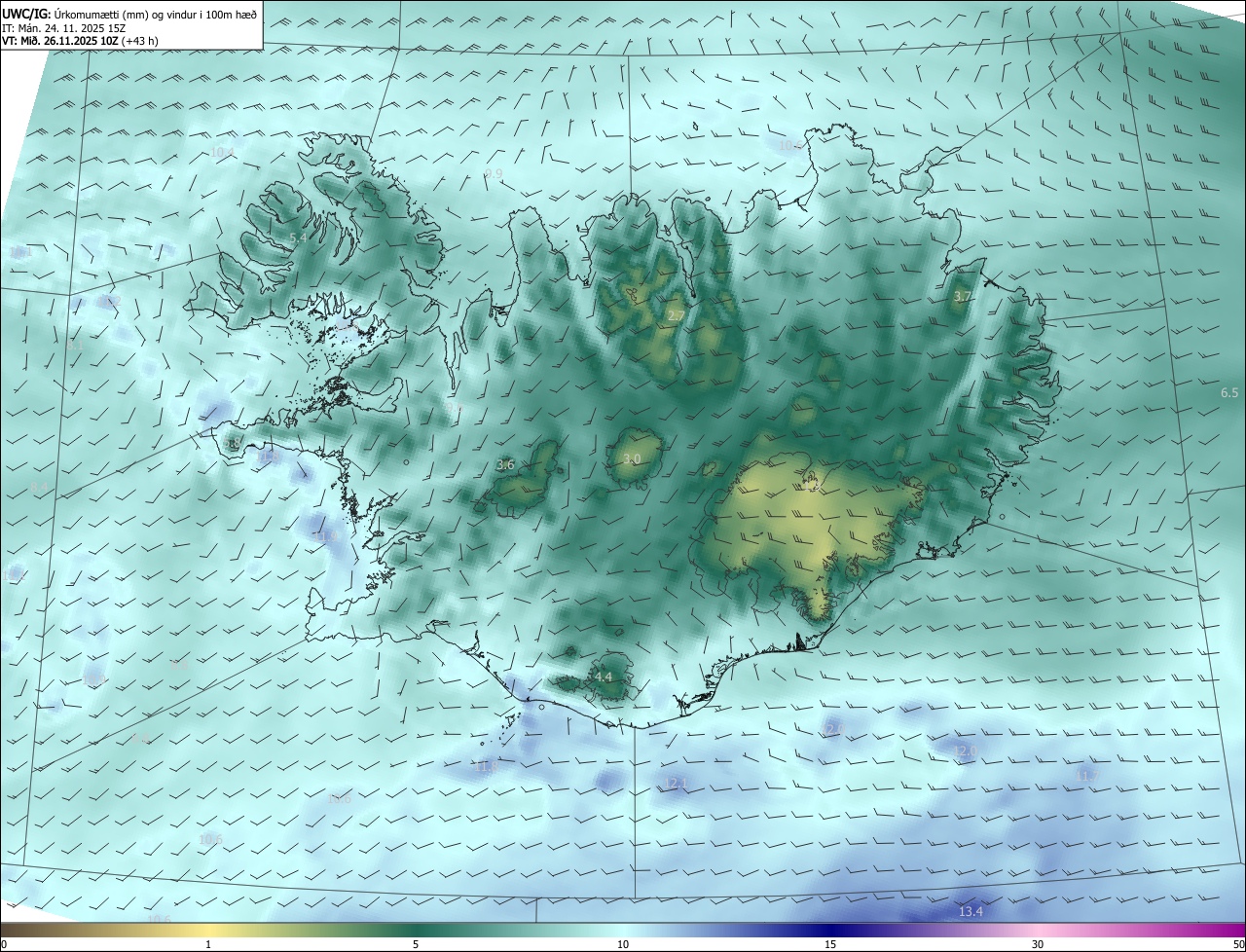Click the 3.6 value label on the glacier
1246x952 pixels.
505,465
